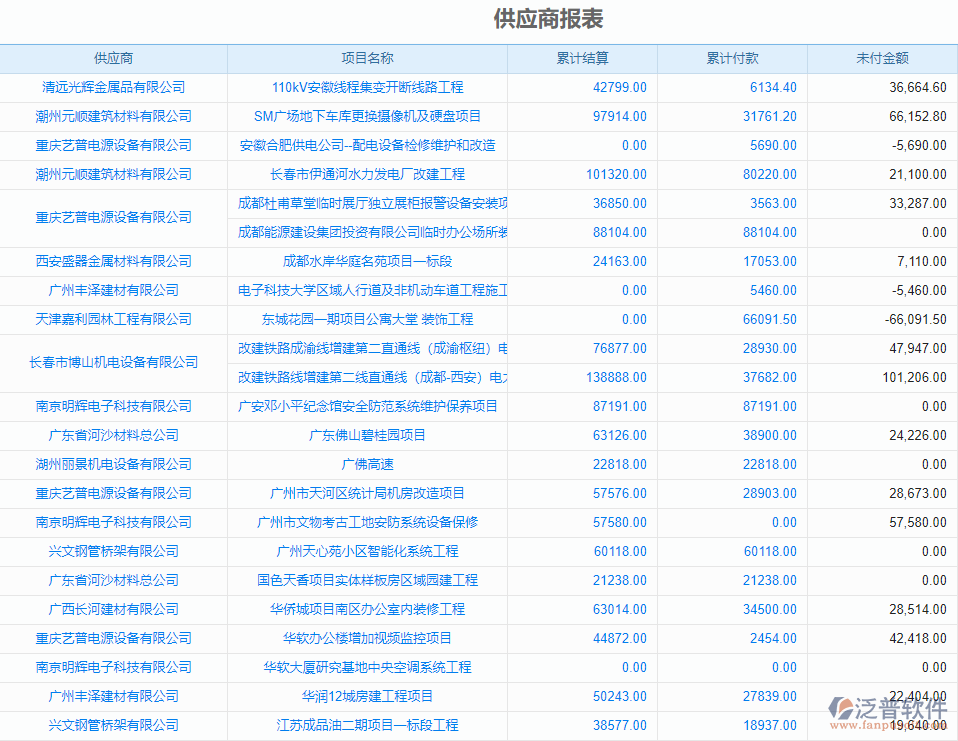
Task: Open project 华润12城房建工程项目
Action: click(x=367, y=696)
